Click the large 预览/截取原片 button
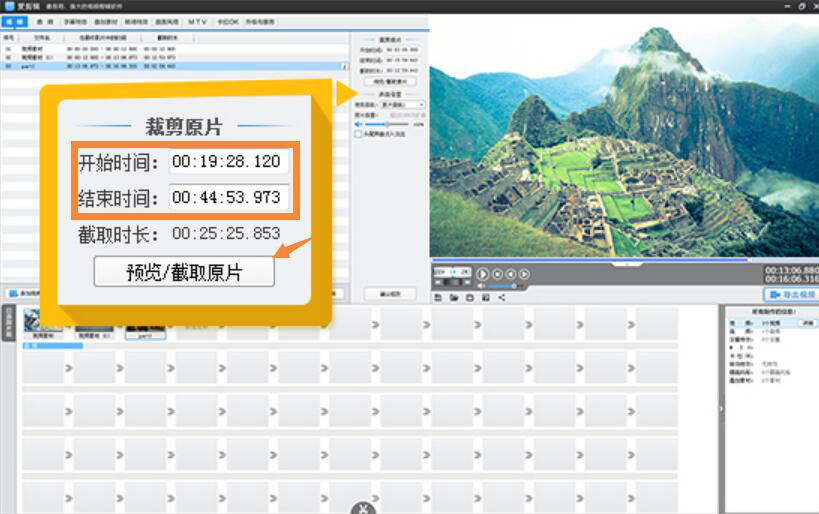 pos(184,272)
